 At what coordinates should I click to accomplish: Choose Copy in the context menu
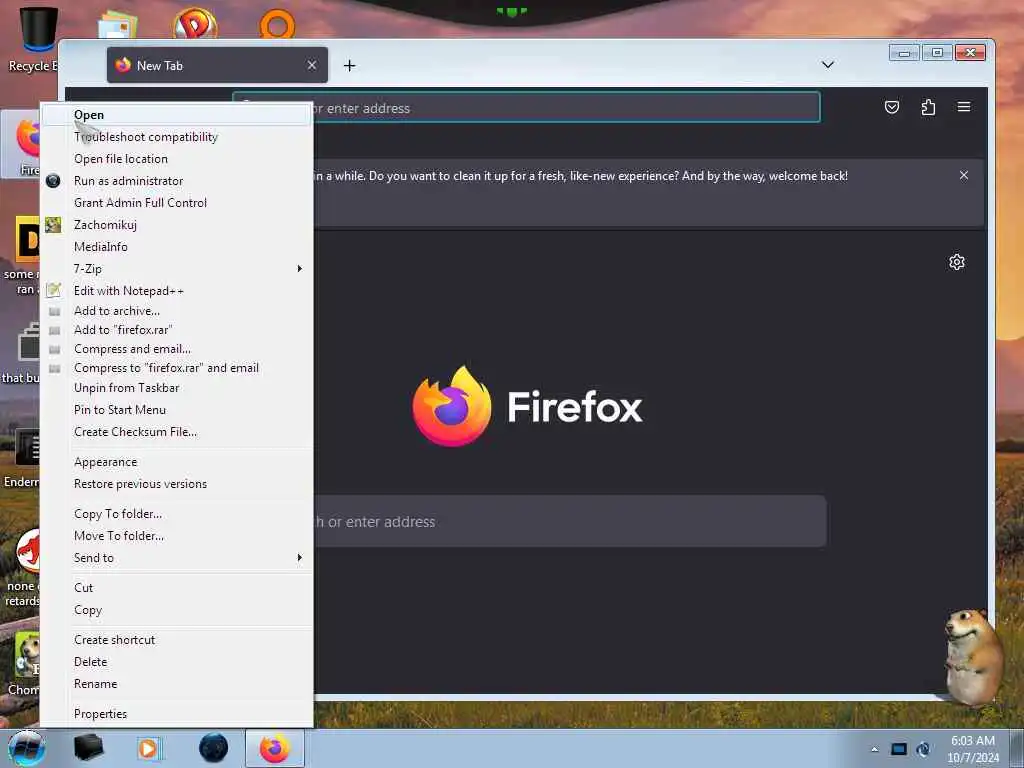pos(176,610)
